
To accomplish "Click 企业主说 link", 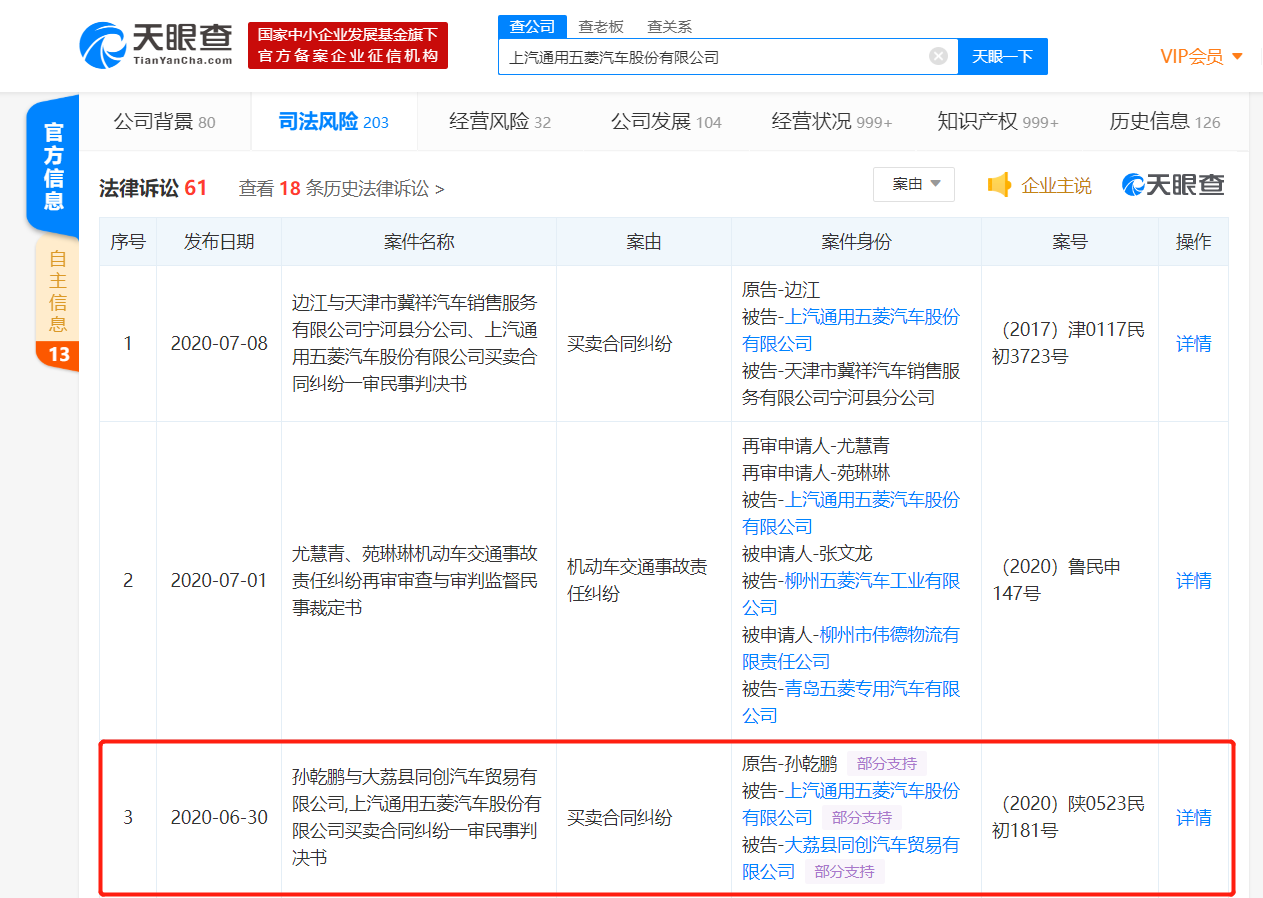I will tap(1056, 185).
